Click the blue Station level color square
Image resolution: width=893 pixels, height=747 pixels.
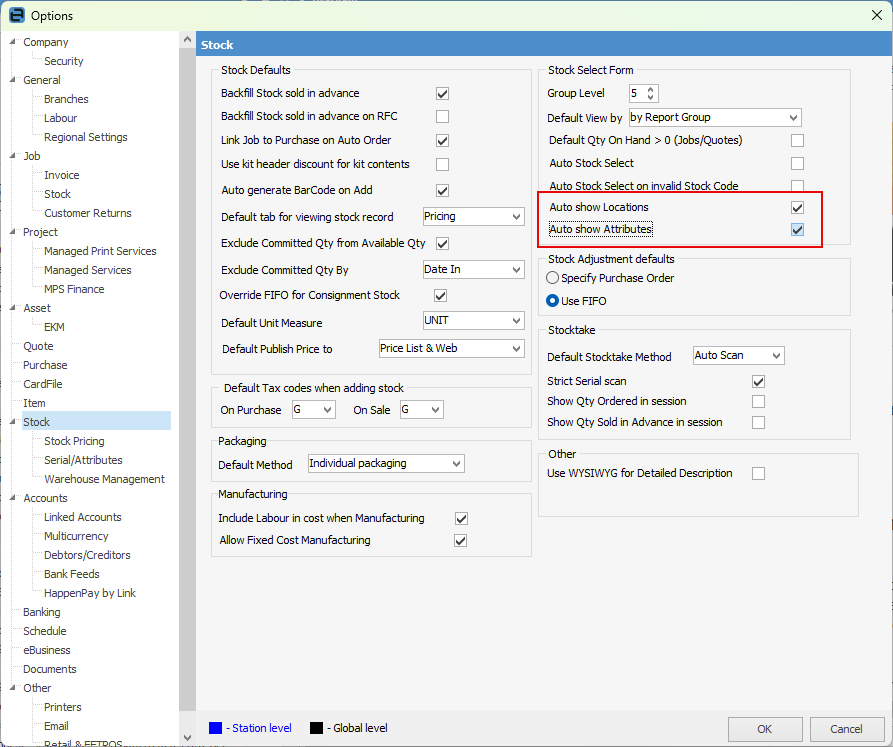click(215, 728)
